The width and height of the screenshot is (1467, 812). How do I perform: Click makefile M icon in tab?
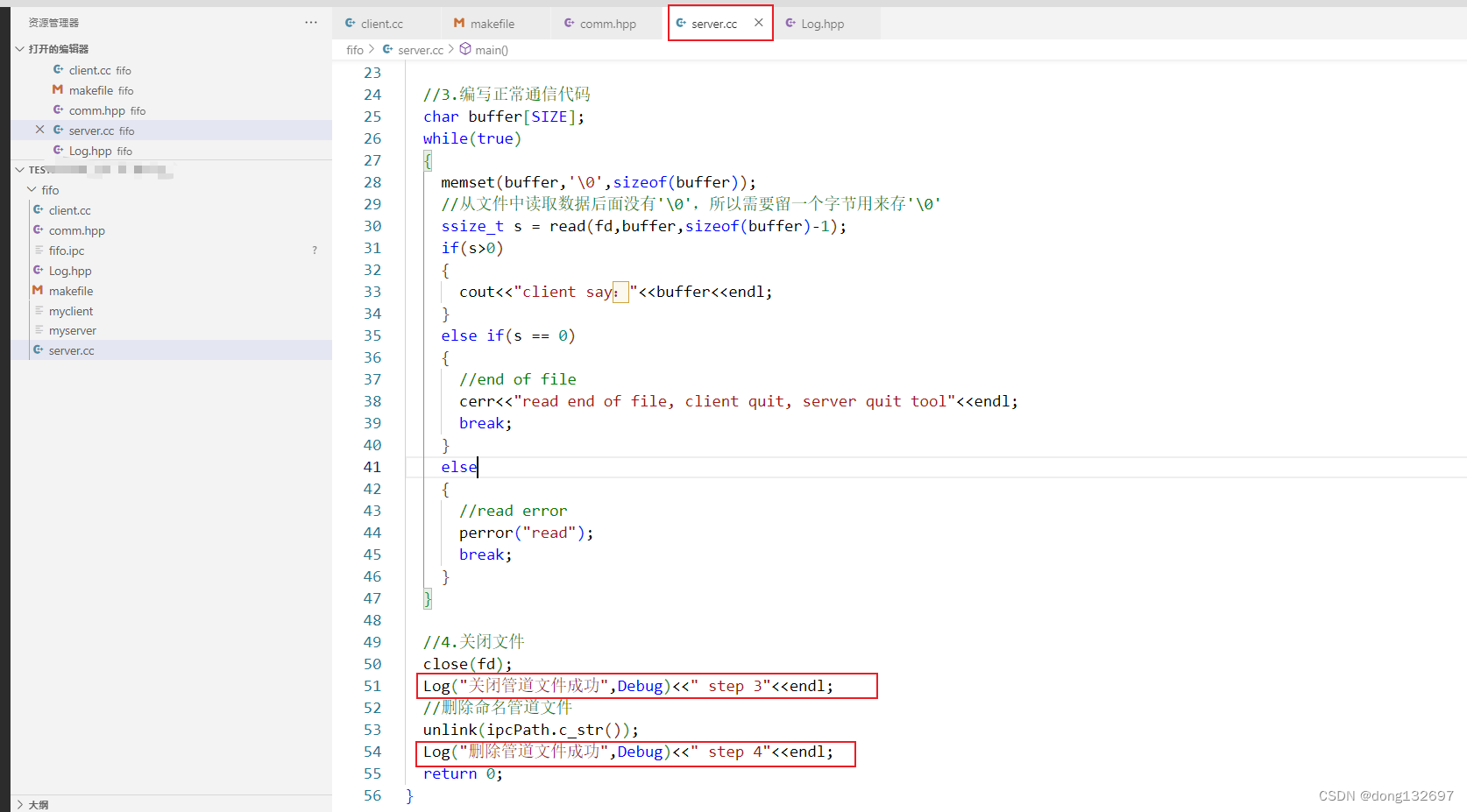(459, 23)
